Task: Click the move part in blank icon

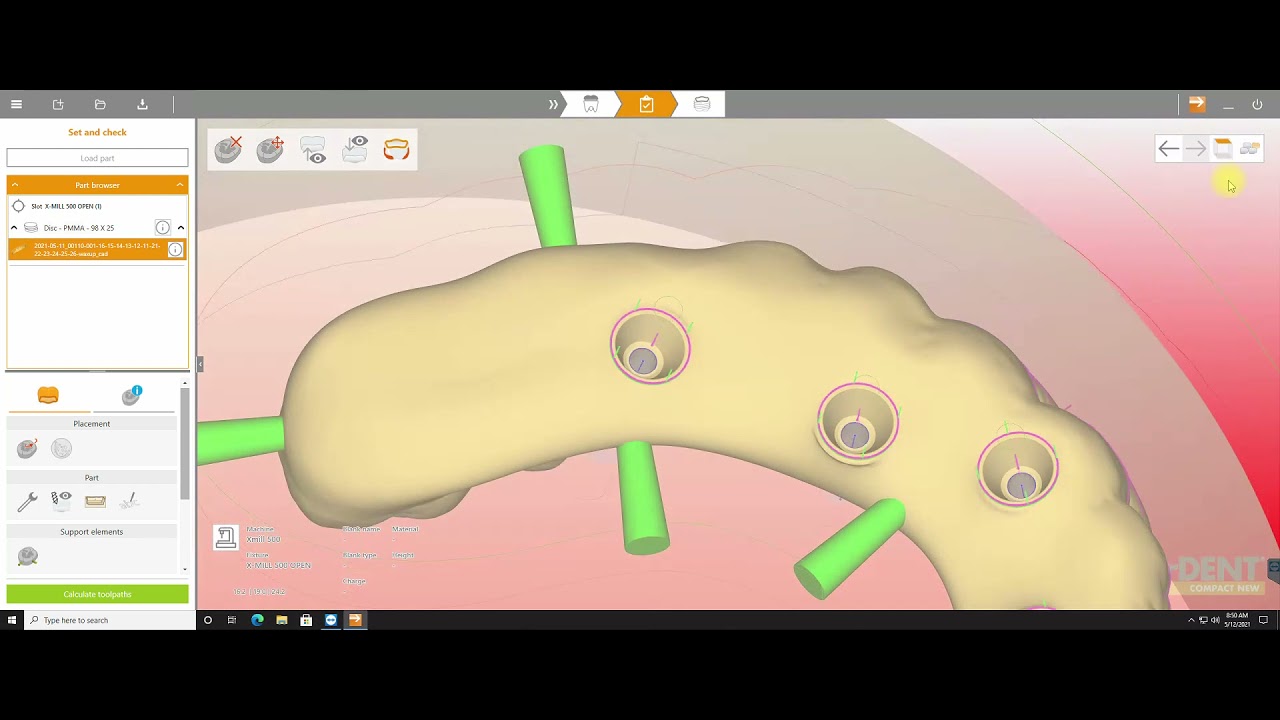Action: tap(270, 149)
